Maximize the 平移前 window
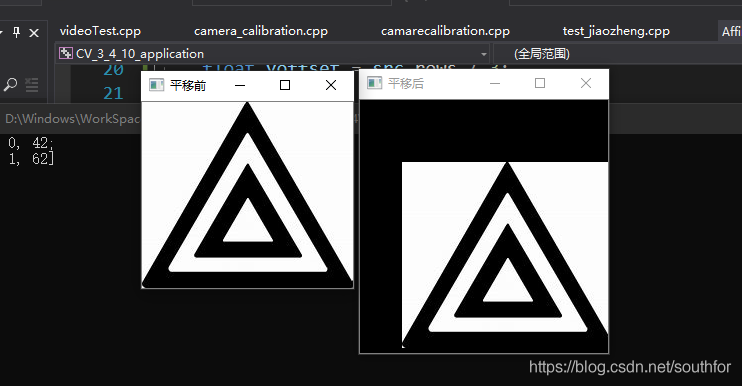The image size is (742, 386). [x=285, y=85]
